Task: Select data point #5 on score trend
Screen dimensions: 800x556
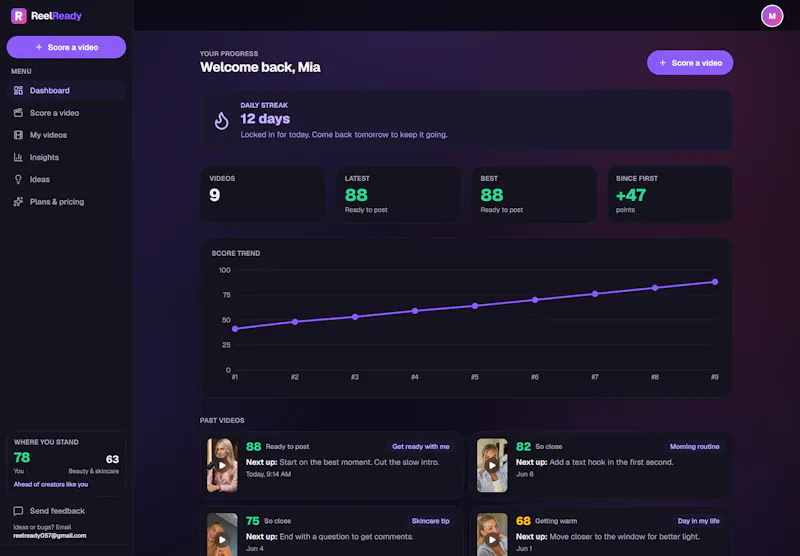Action: tap(475, 306)
